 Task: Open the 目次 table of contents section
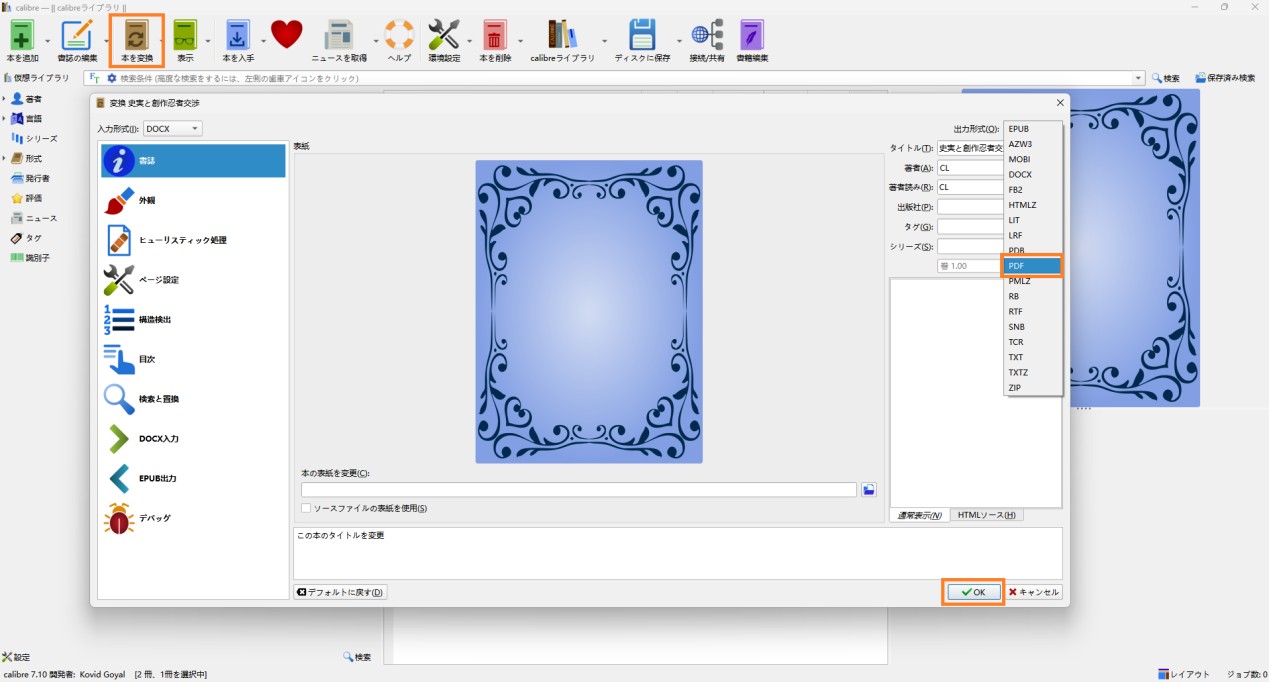coord(193,359)
